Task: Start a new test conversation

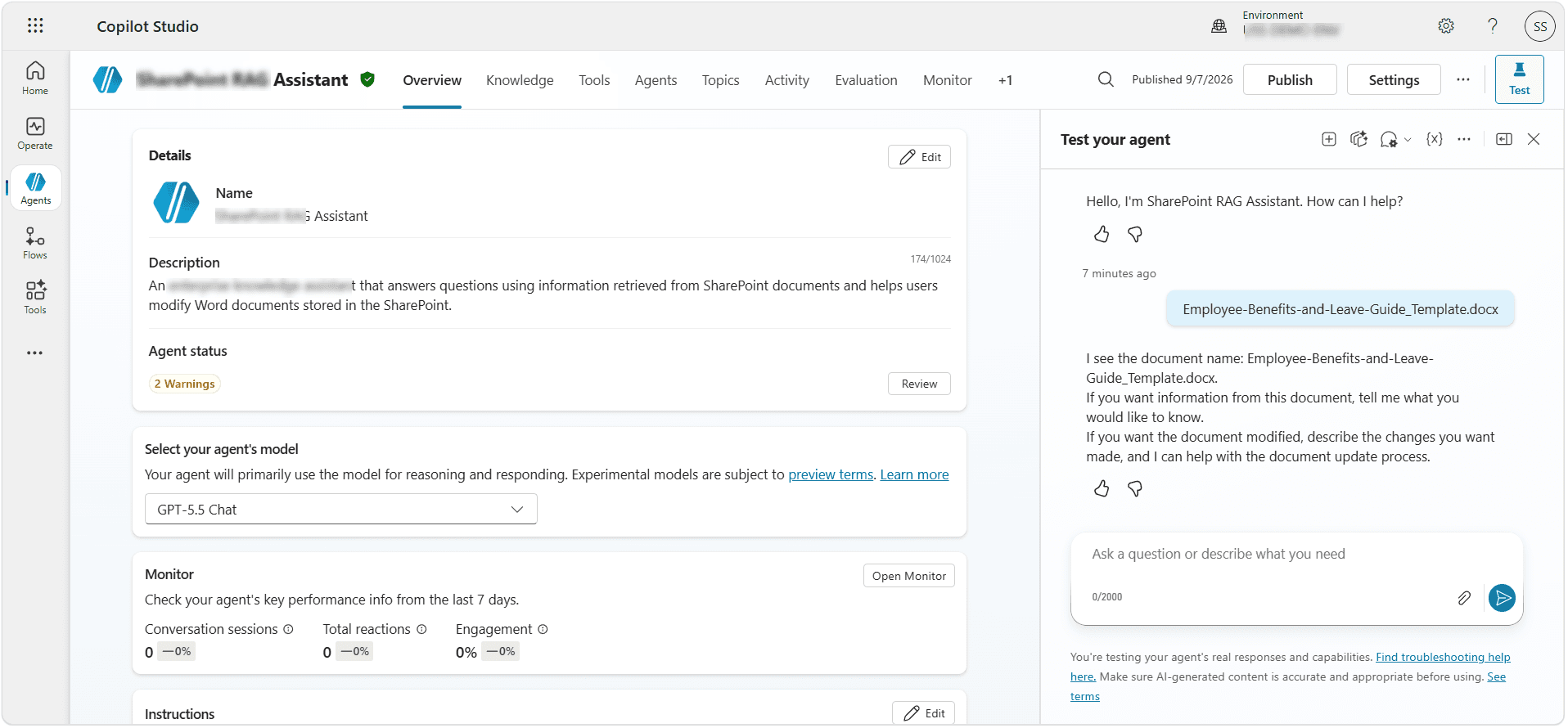Action: 1329,139
